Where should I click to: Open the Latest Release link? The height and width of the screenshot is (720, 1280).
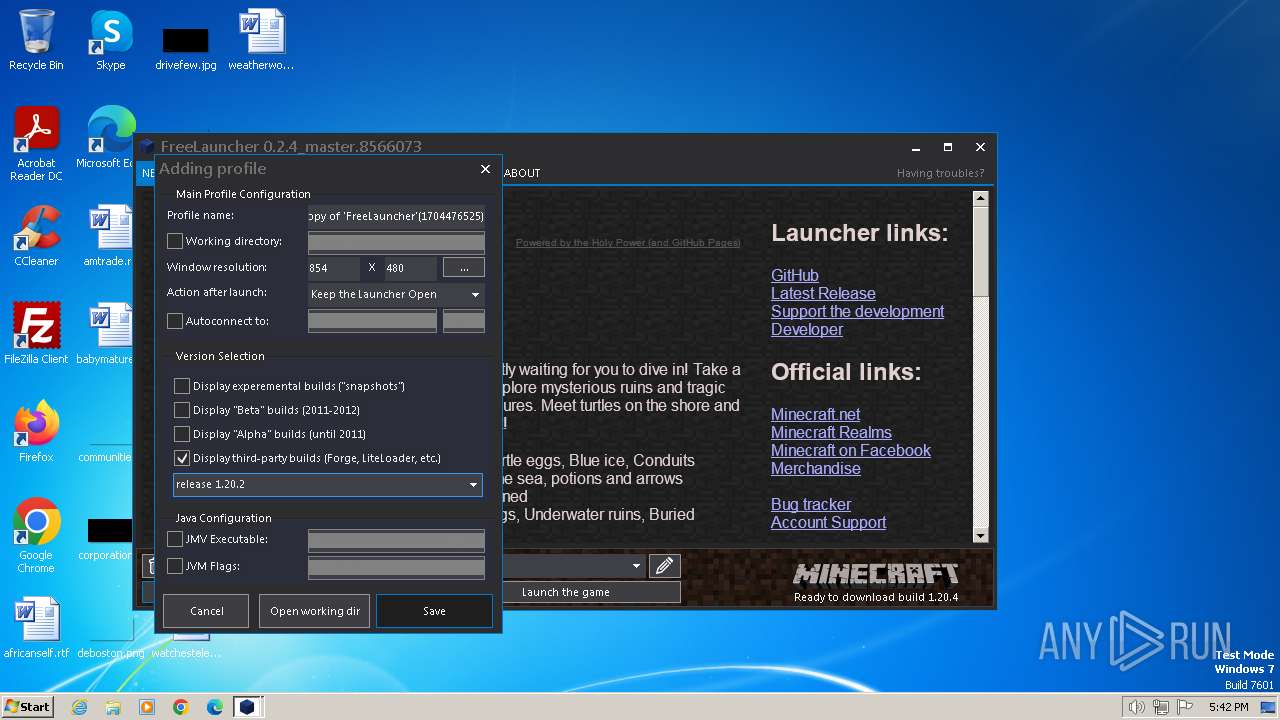pyautogui.click(x=823, y=293)
